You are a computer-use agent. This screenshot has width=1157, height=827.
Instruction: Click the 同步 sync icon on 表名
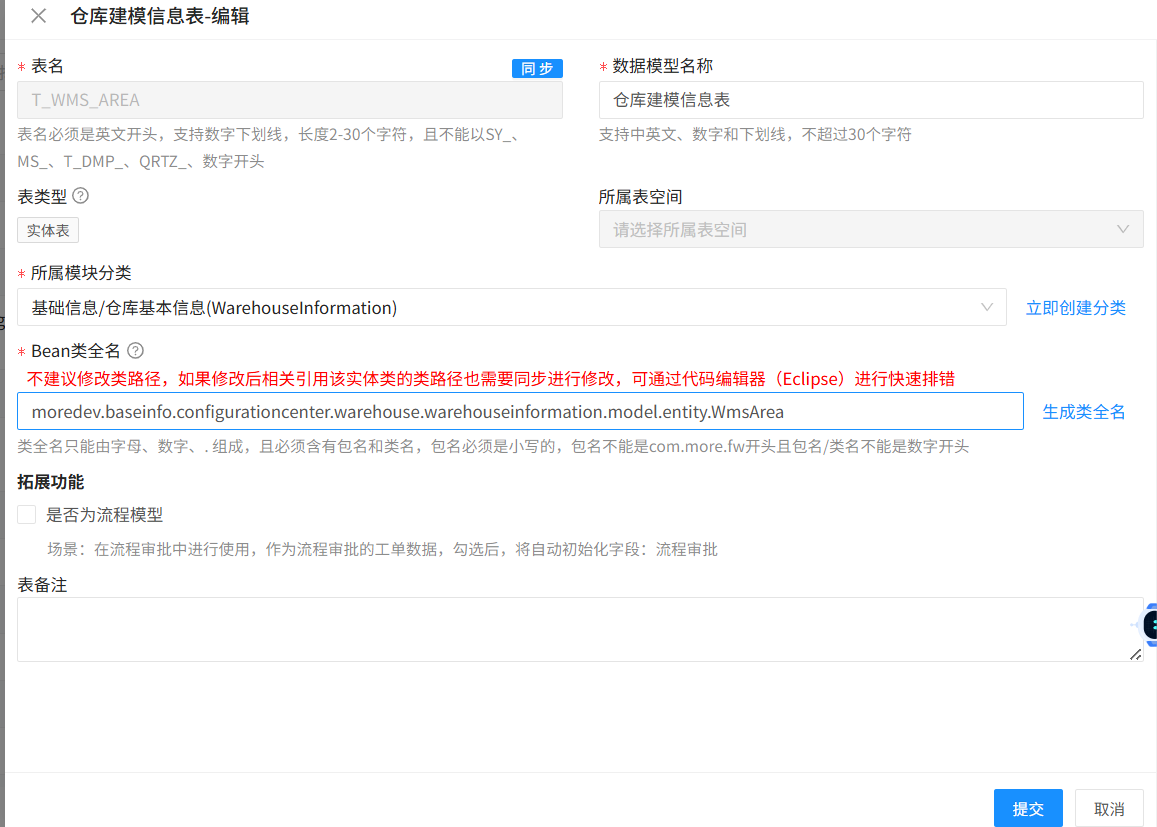(538, 68)
